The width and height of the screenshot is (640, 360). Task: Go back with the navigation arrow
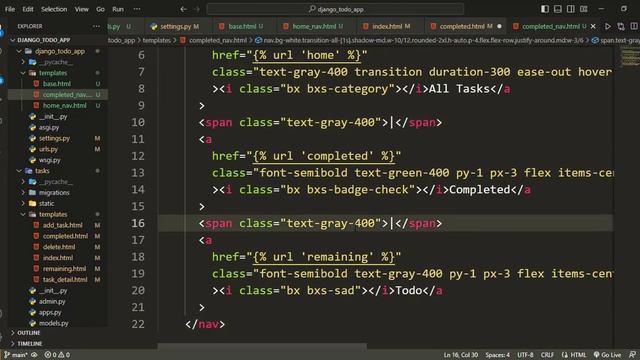click(184, 9)
